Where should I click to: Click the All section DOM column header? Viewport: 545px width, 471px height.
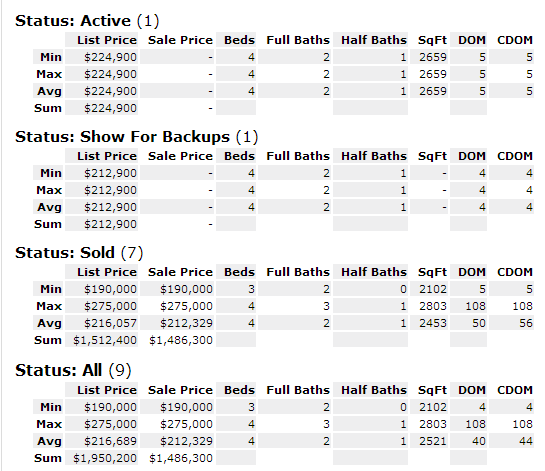click(x=472, y=390)
